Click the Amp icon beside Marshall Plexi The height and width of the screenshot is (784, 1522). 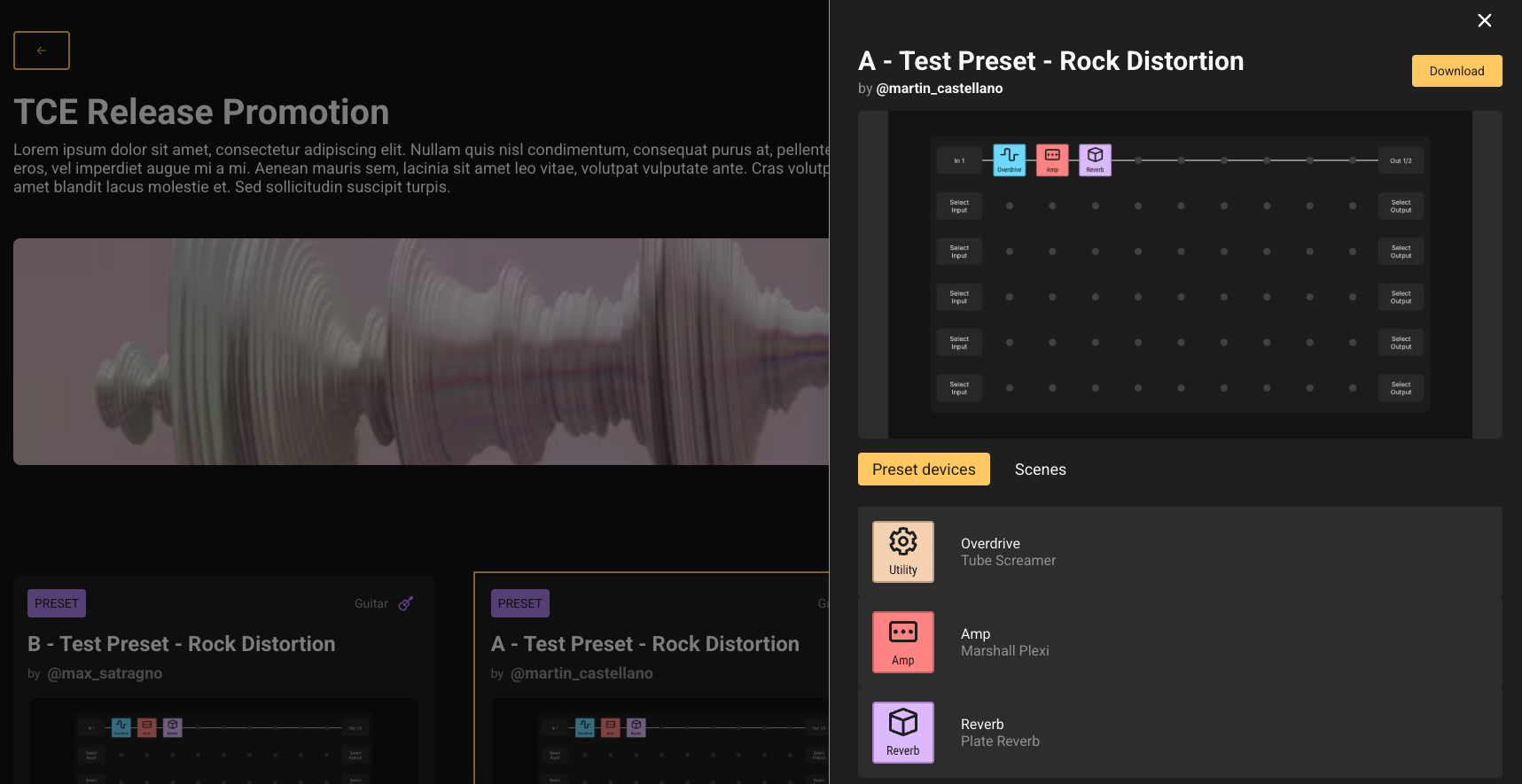point(902,642)
